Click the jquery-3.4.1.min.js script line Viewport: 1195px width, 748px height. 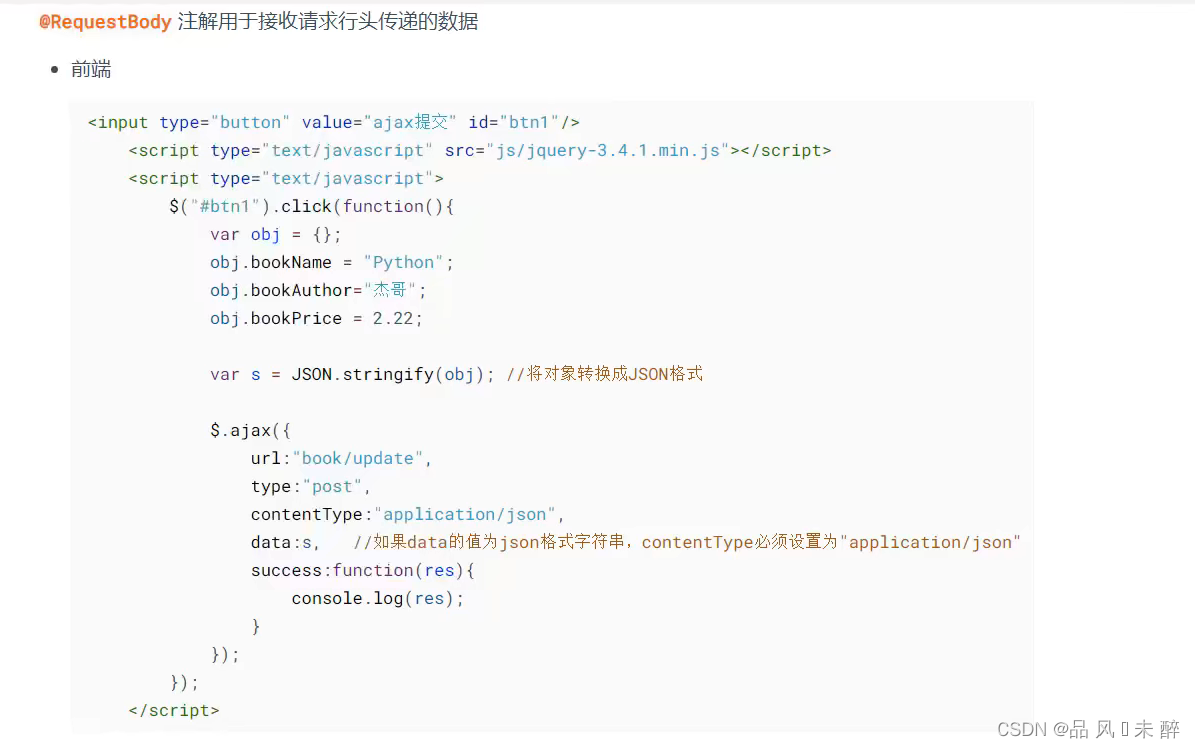(x=479, y=151)
